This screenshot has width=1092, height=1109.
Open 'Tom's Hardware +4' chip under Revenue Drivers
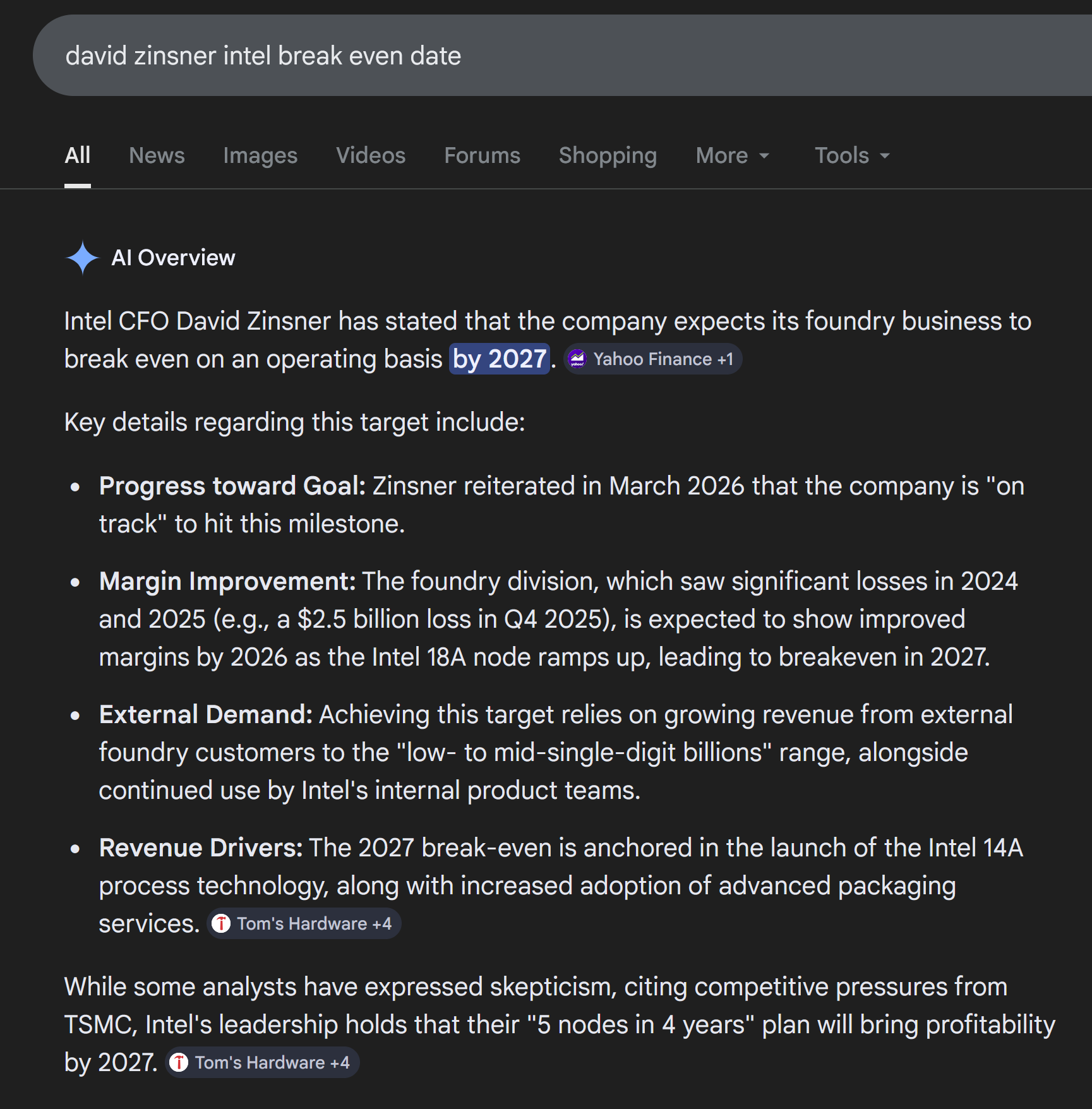click(x=304, y=923)
